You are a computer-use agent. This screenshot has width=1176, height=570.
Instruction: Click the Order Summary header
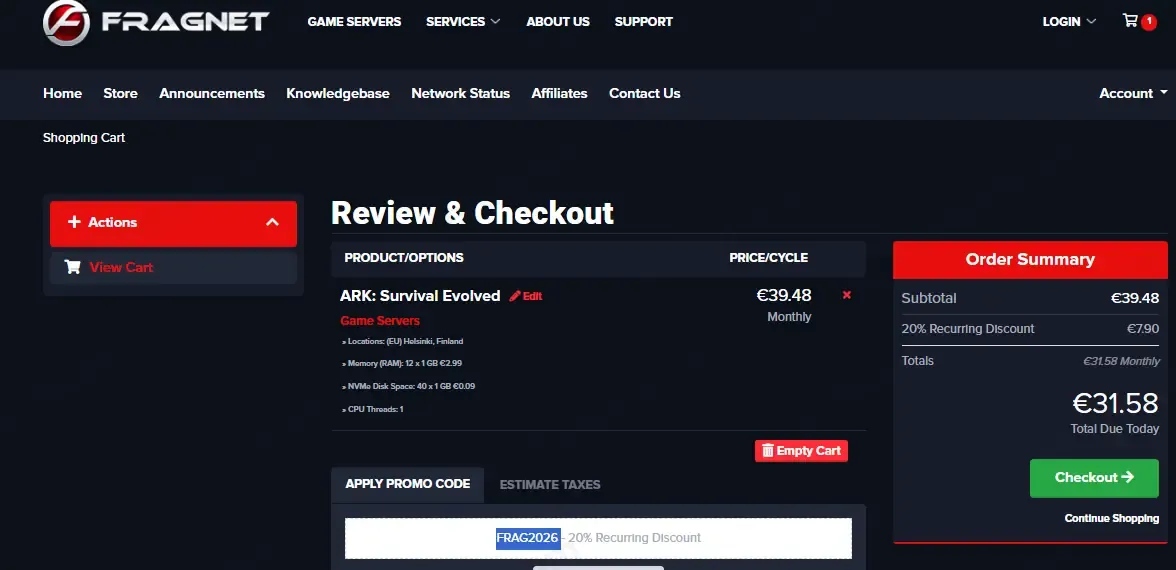point(1030,260)
